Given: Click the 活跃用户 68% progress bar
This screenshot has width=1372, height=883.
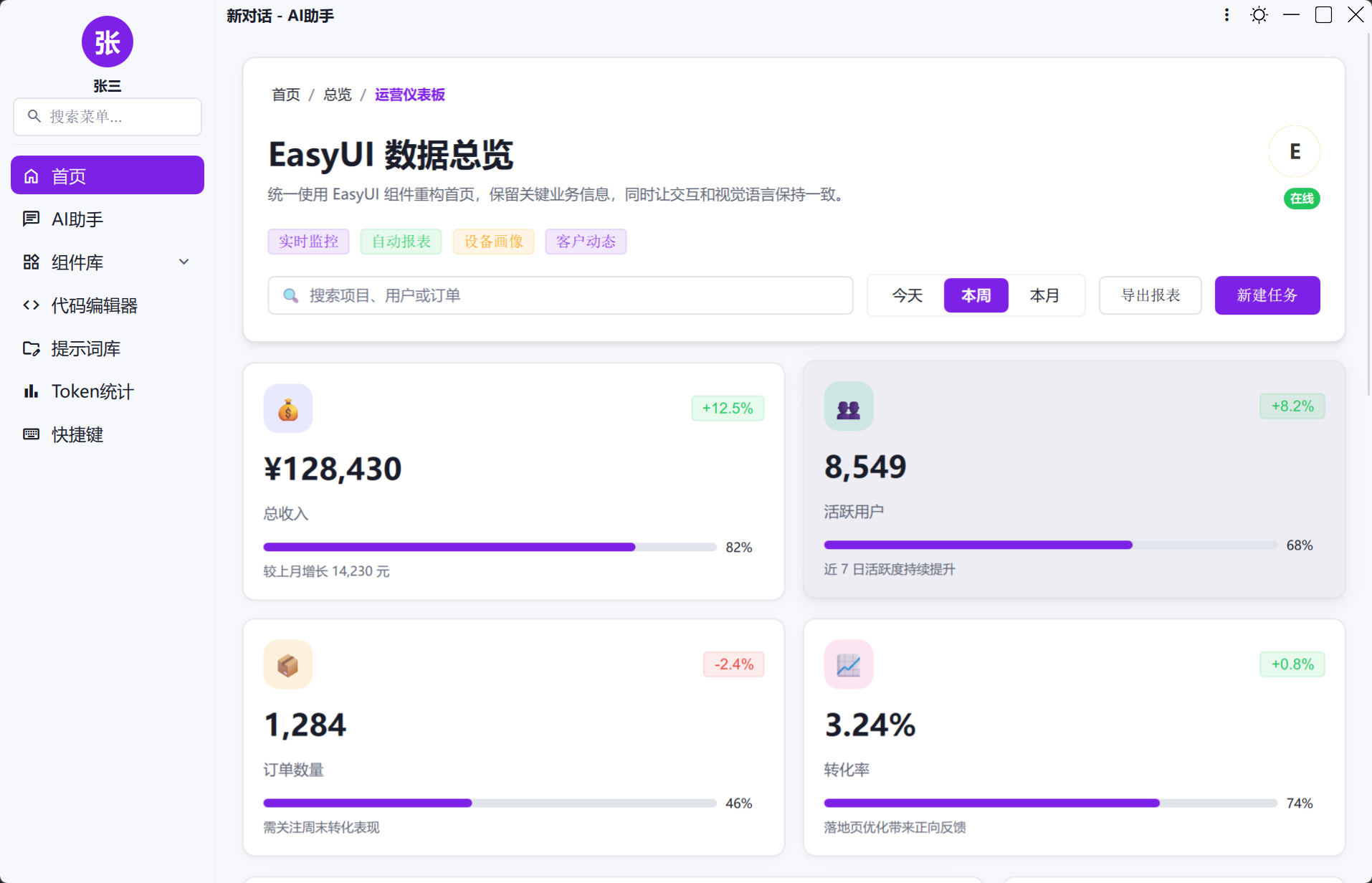Looking at the screenshot, I should 1051,545.
